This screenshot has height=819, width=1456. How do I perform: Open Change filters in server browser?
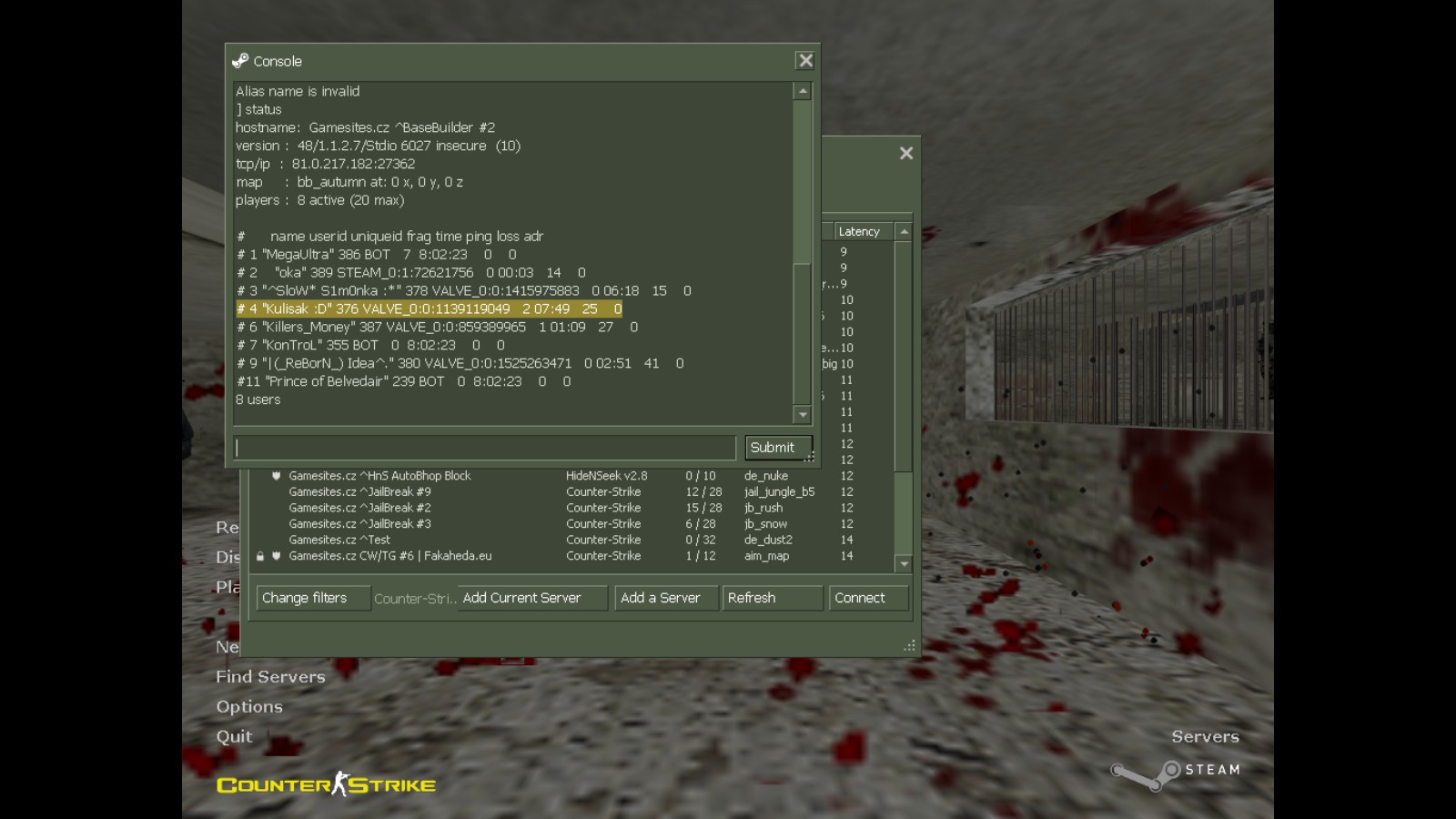pyautogui.click(x=313, y=598)
